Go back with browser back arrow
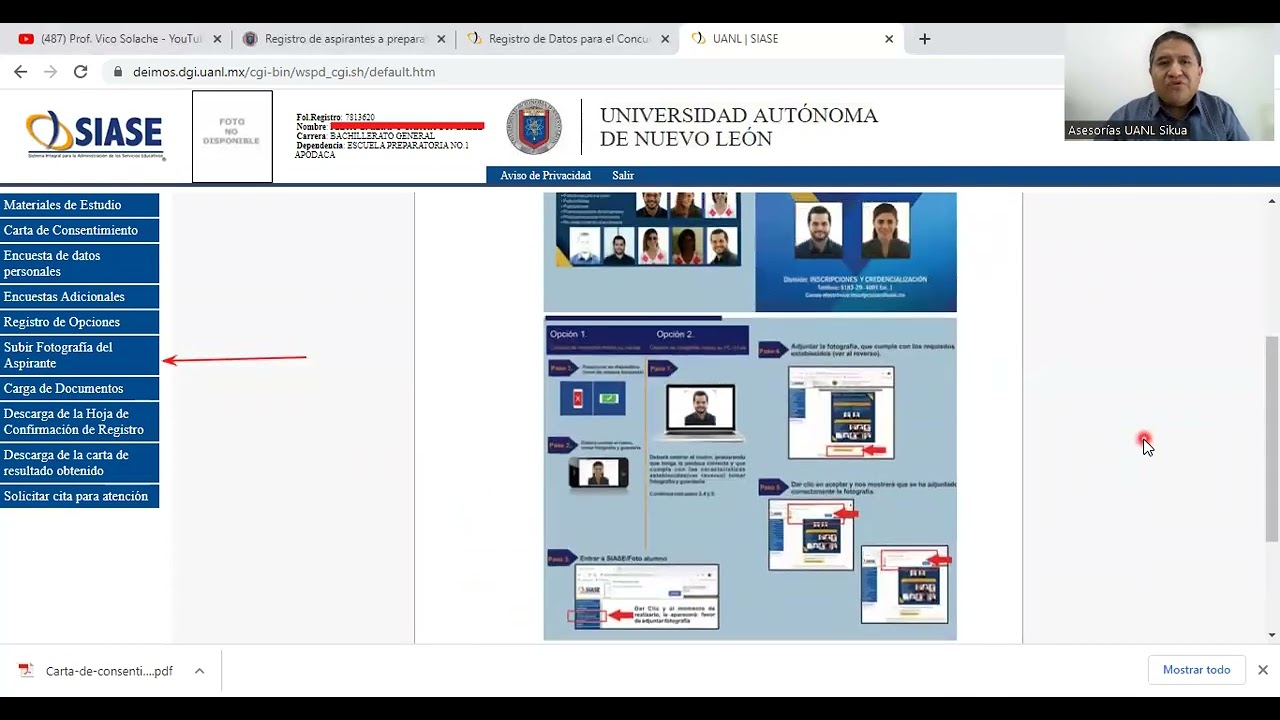 point(20,72)
